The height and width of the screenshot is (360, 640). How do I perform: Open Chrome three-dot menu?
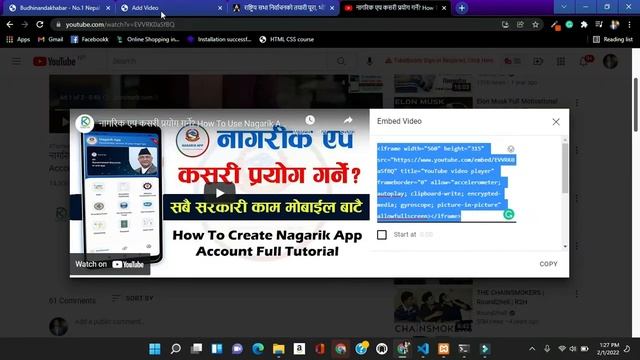coord(629,24)
